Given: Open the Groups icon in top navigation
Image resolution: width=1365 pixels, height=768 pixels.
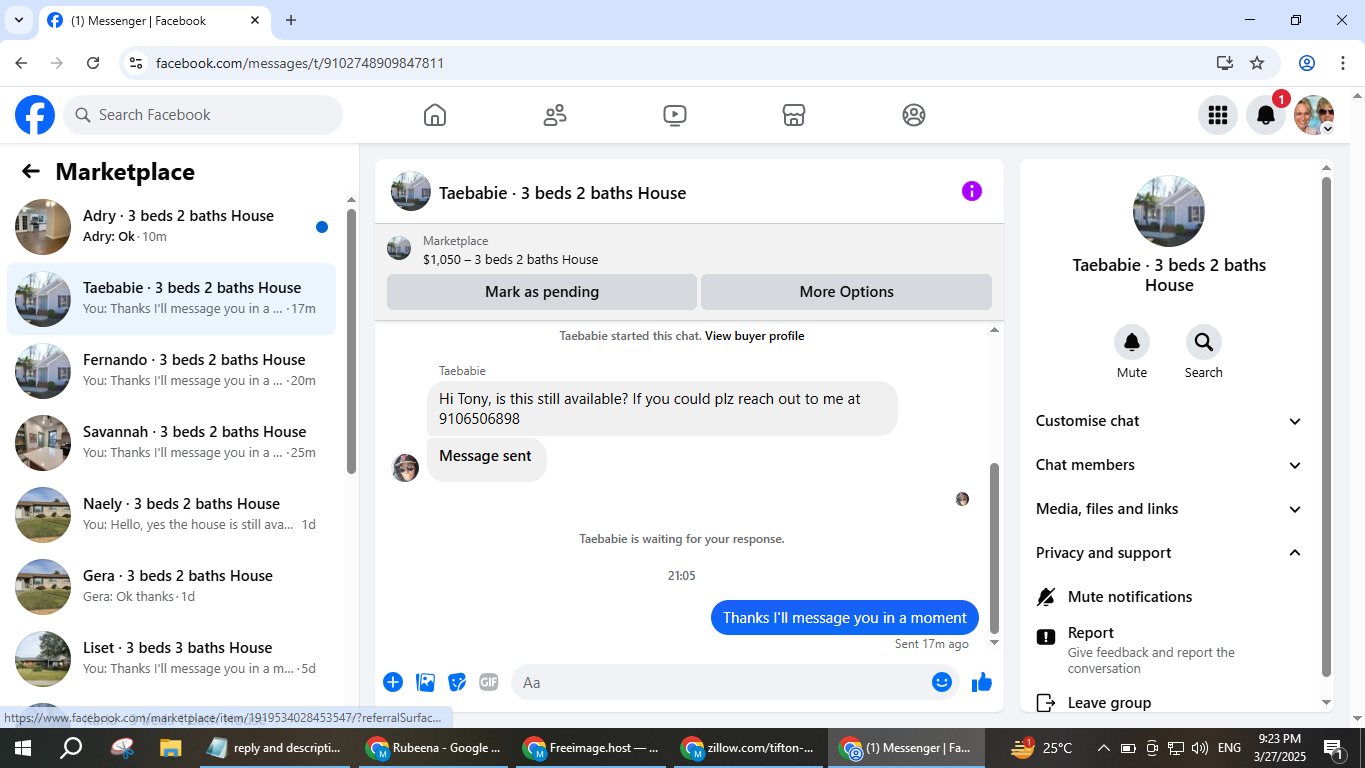Looking at the screenshot, I should coord(914,115).
